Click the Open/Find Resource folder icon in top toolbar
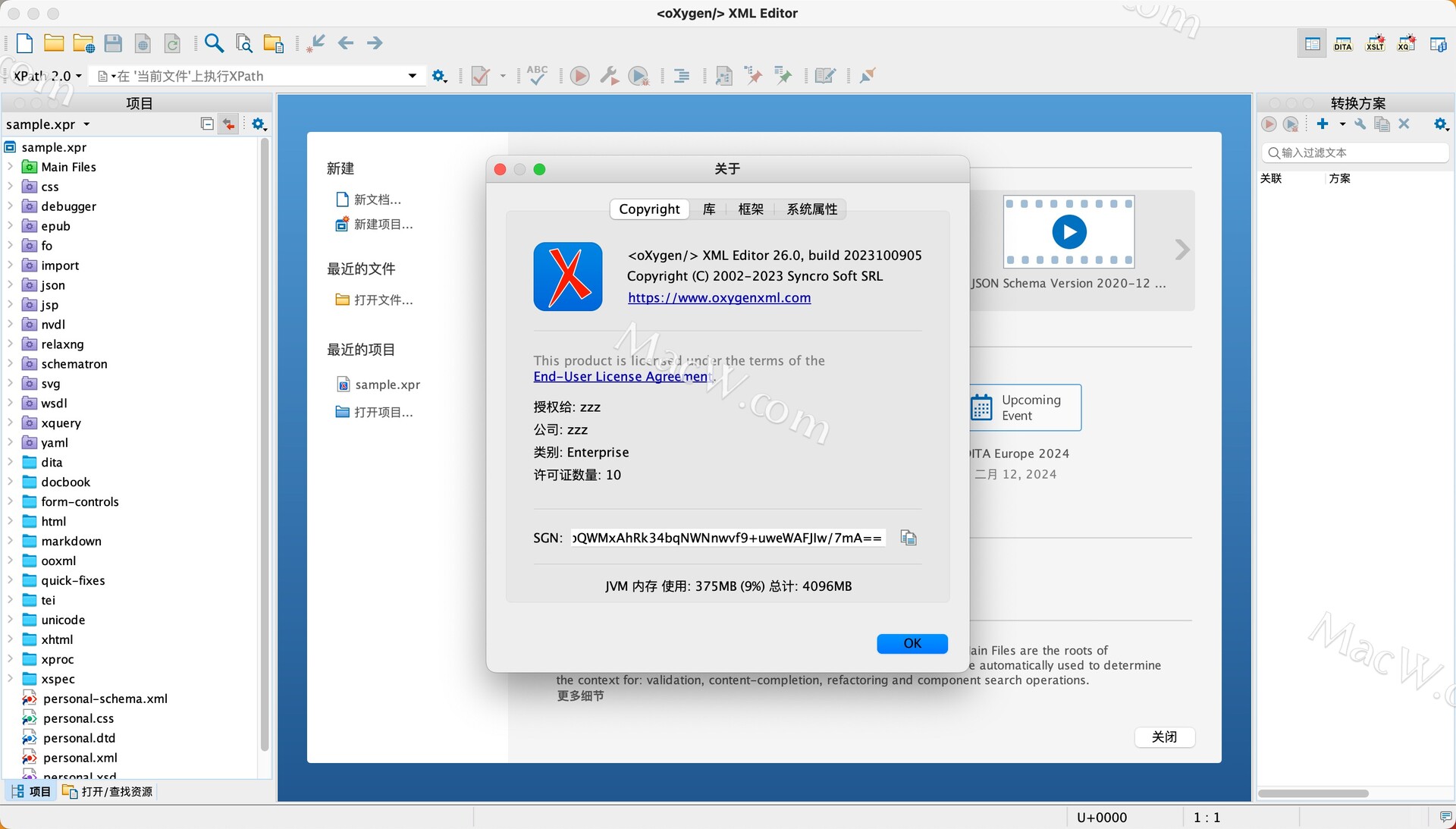Screen dimensions: 1456x829 pos(273,43)
